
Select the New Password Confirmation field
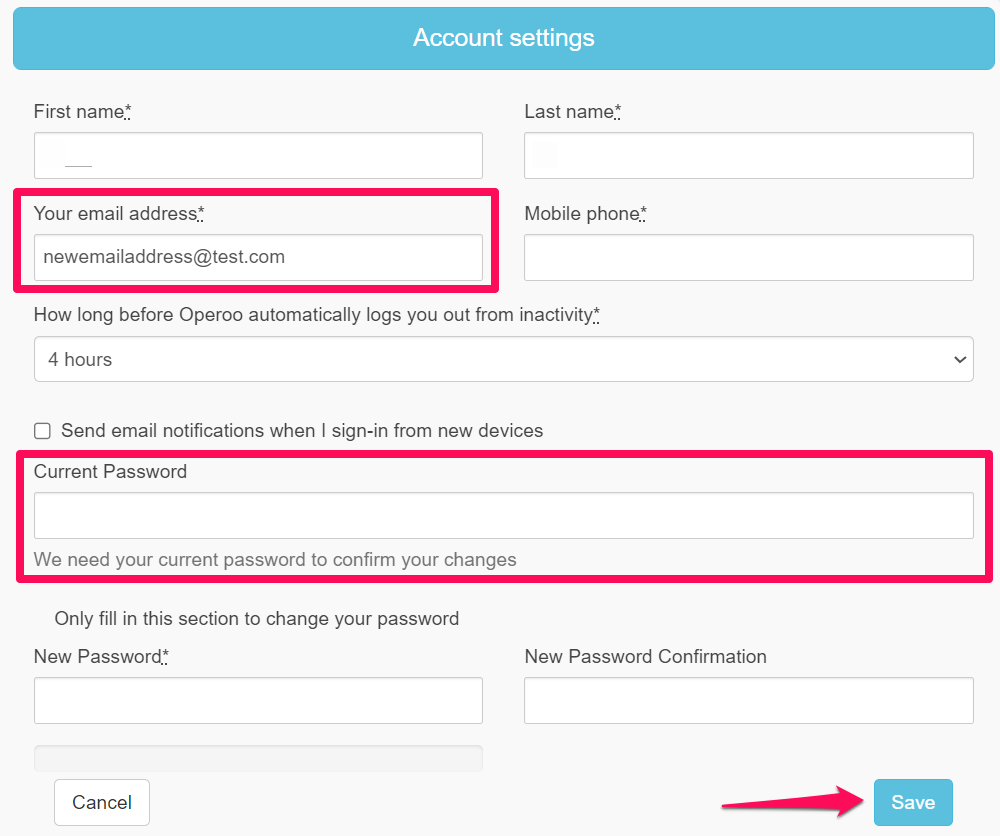point(748,700)
